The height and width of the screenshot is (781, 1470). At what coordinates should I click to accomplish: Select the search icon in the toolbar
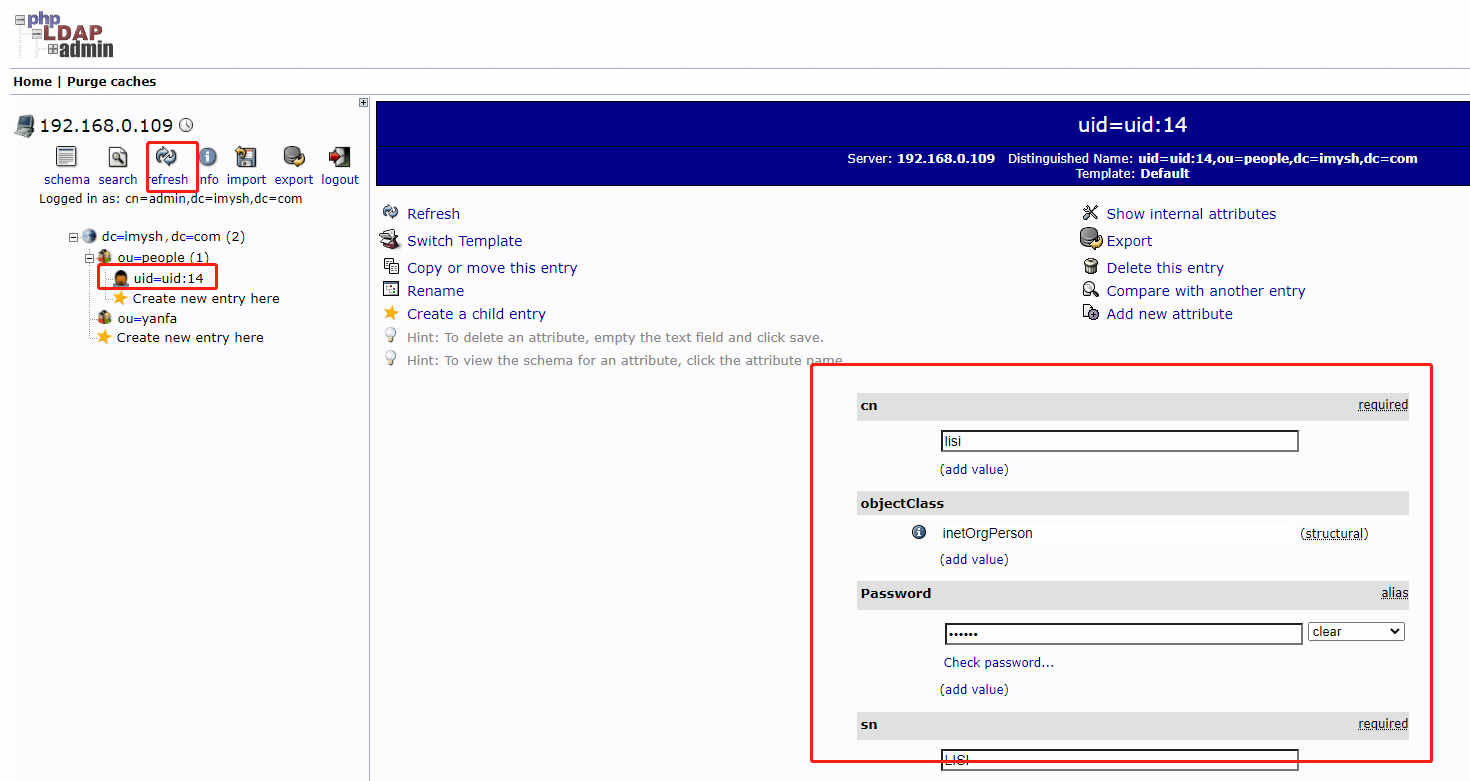(x=117, y=158)
